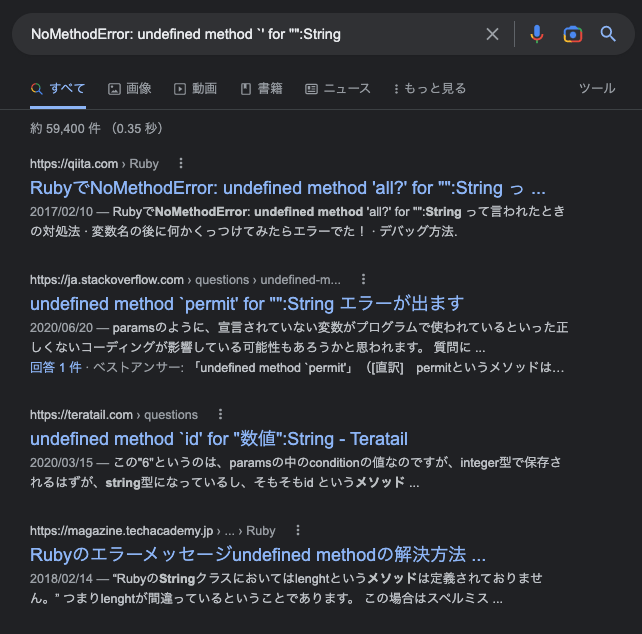Click the 2020/03/15 Teratail snippet text
Screen dimensions: 642x634
point(296,473)
